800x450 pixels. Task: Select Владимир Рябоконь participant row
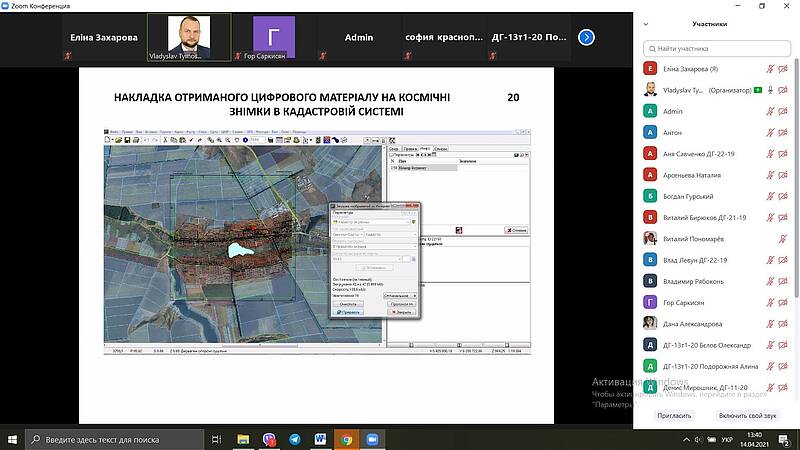tap(716, 281)
